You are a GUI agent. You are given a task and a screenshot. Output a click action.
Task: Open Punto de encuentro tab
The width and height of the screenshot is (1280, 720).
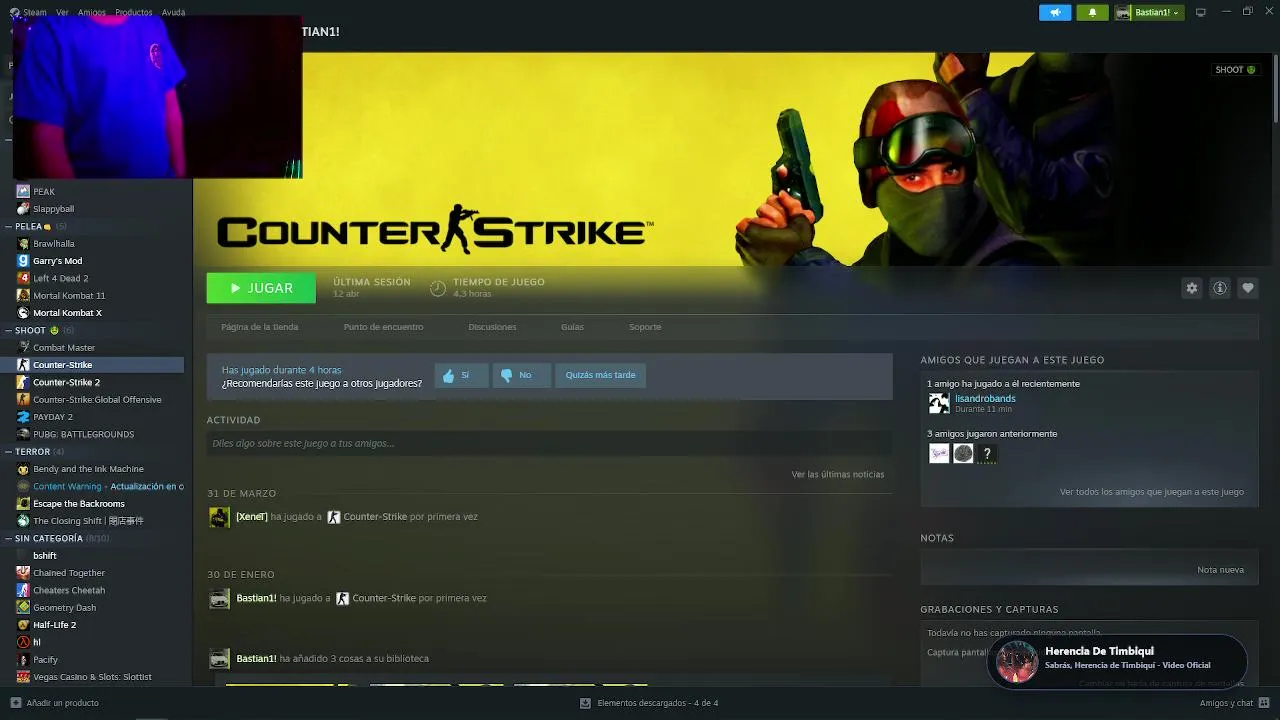pyautogui.click(x=383, y=327)
